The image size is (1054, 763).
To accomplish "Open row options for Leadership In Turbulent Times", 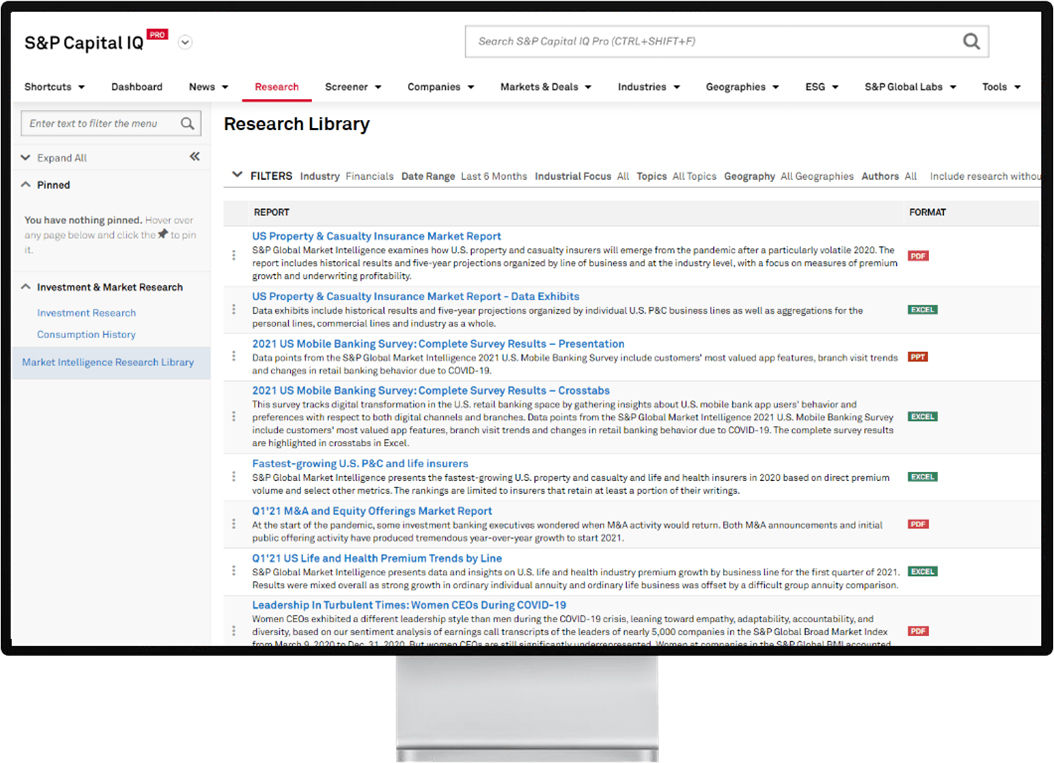I will [x=234, y=631].
